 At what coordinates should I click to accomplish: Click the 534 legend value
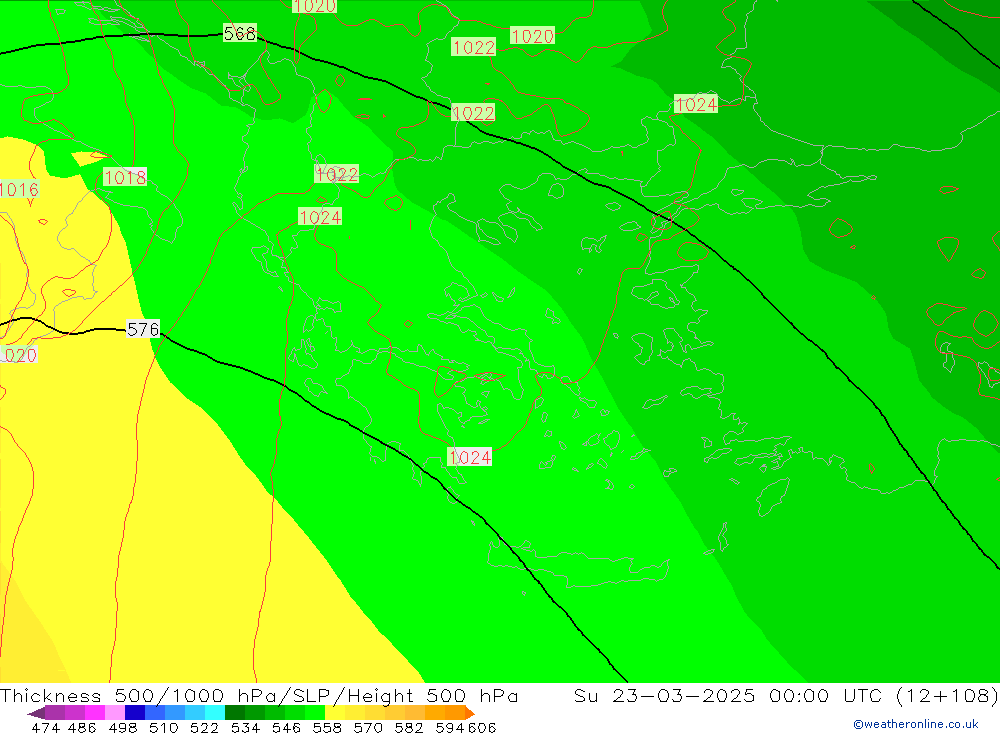245,727
